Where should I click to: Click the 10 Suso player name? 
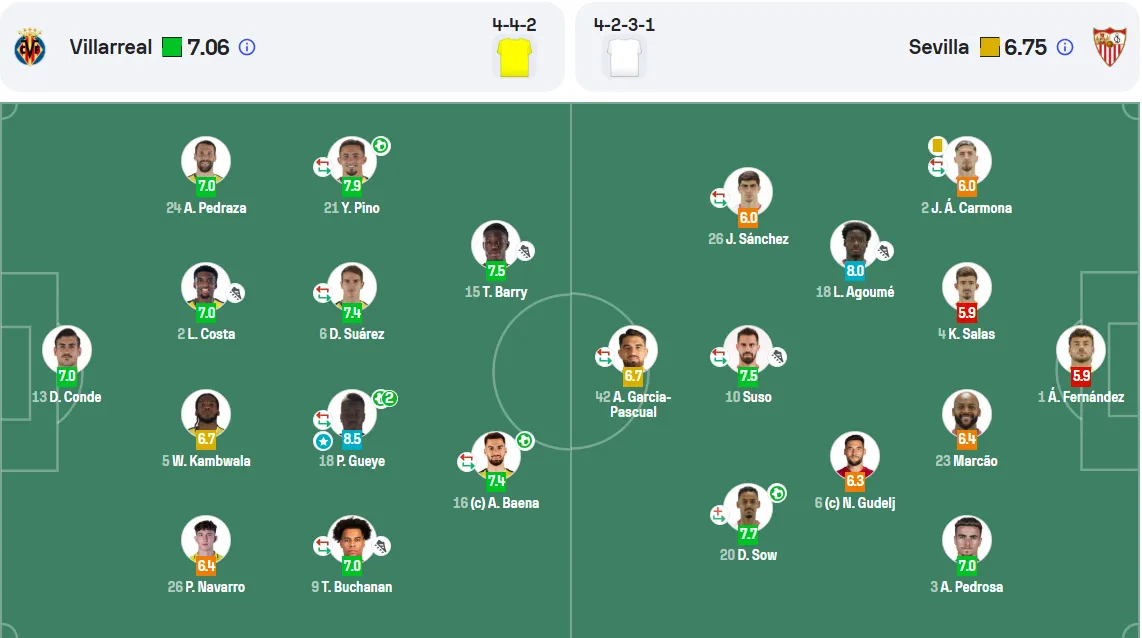pyautogui.click(x=748, y=397)
